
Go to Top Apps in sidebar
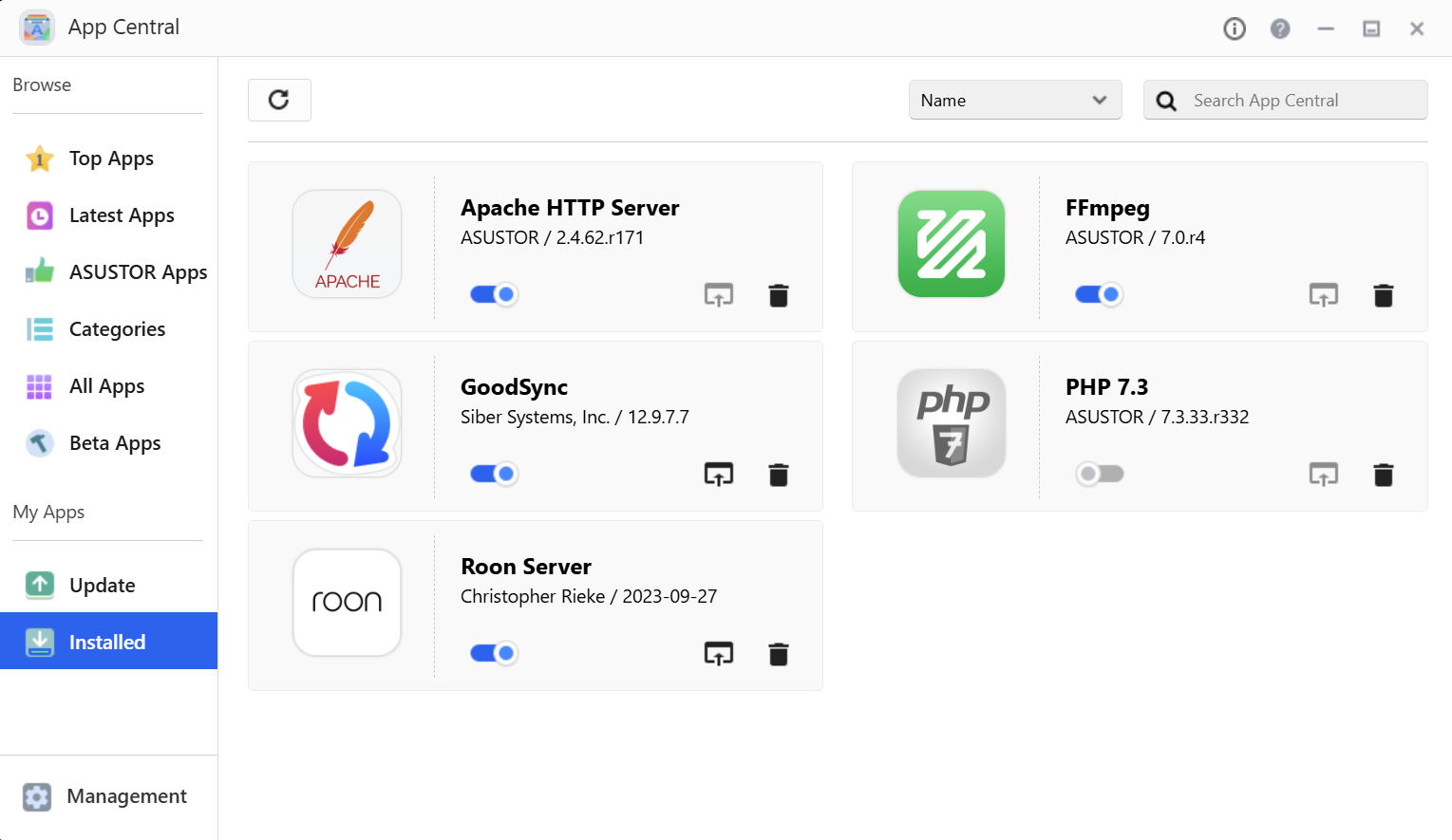[x=111, y=159]
